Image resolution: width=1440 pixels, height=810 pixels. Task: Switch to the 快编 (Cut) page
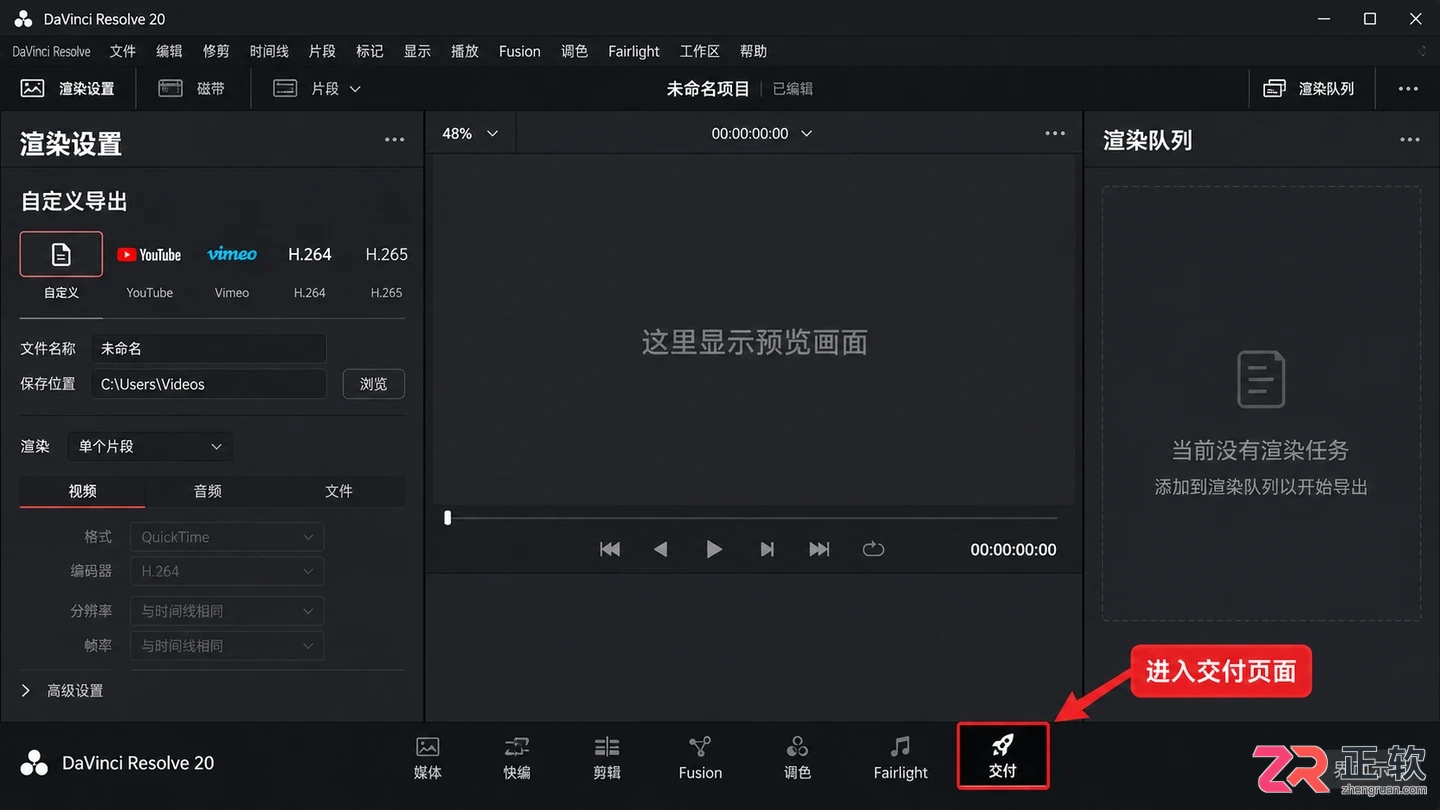click(x=517, y=758)
